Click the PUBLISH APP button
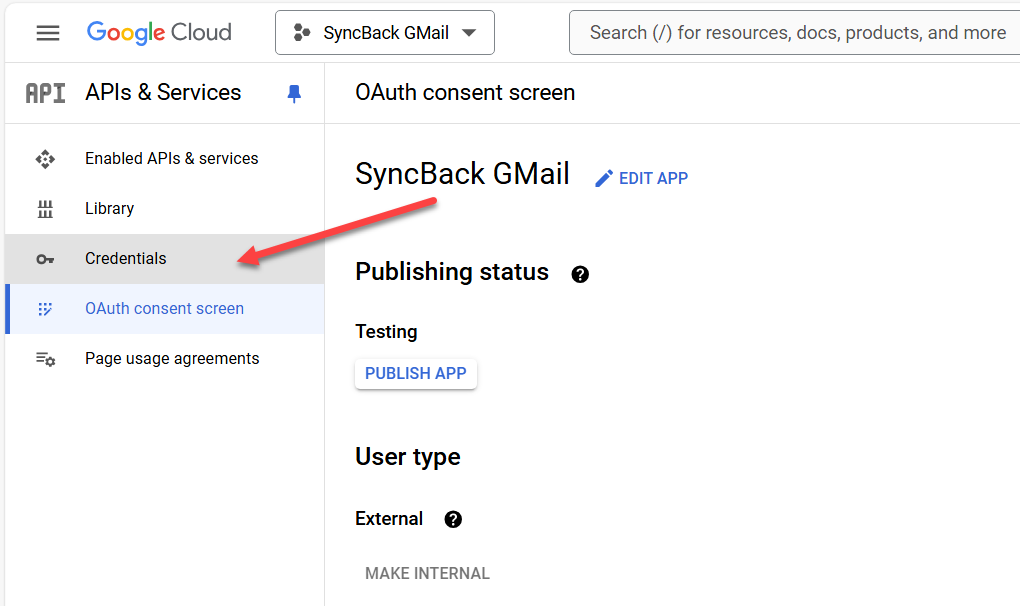The image size is (1020, 606). click(x=416, y=373)
